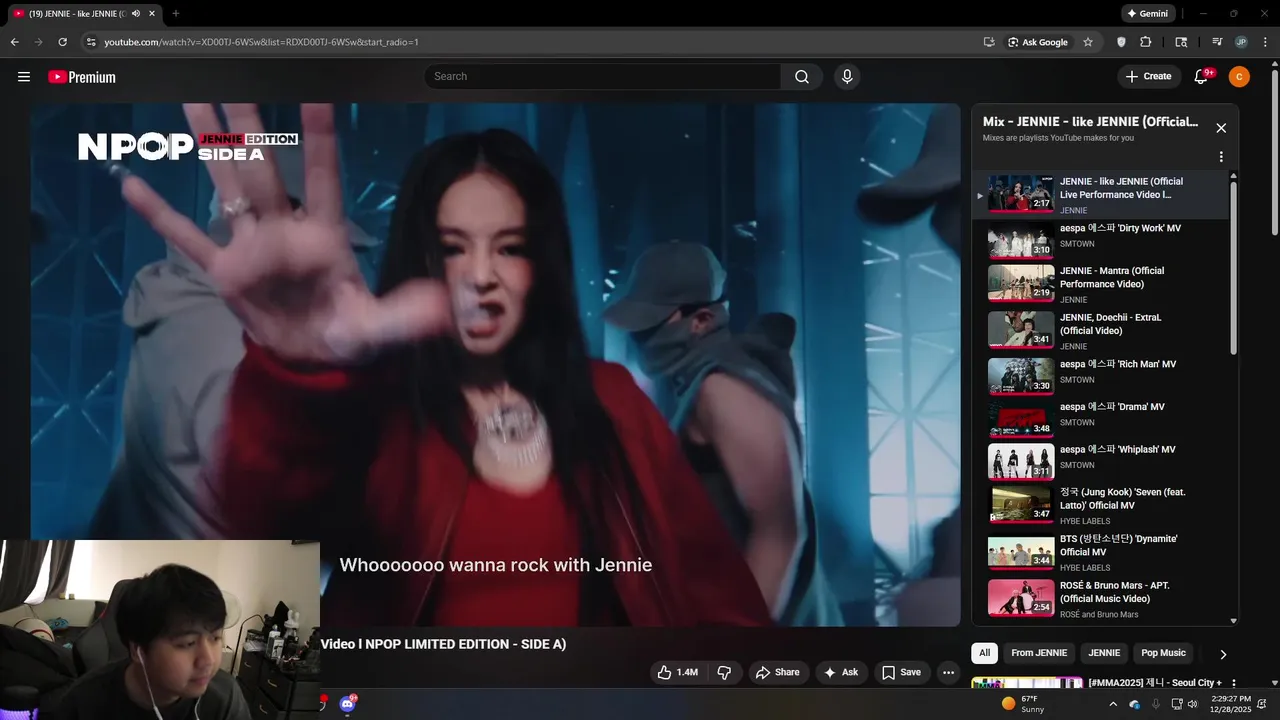
Task: Bookmark this page with star icon
Action: (1088, 42)
